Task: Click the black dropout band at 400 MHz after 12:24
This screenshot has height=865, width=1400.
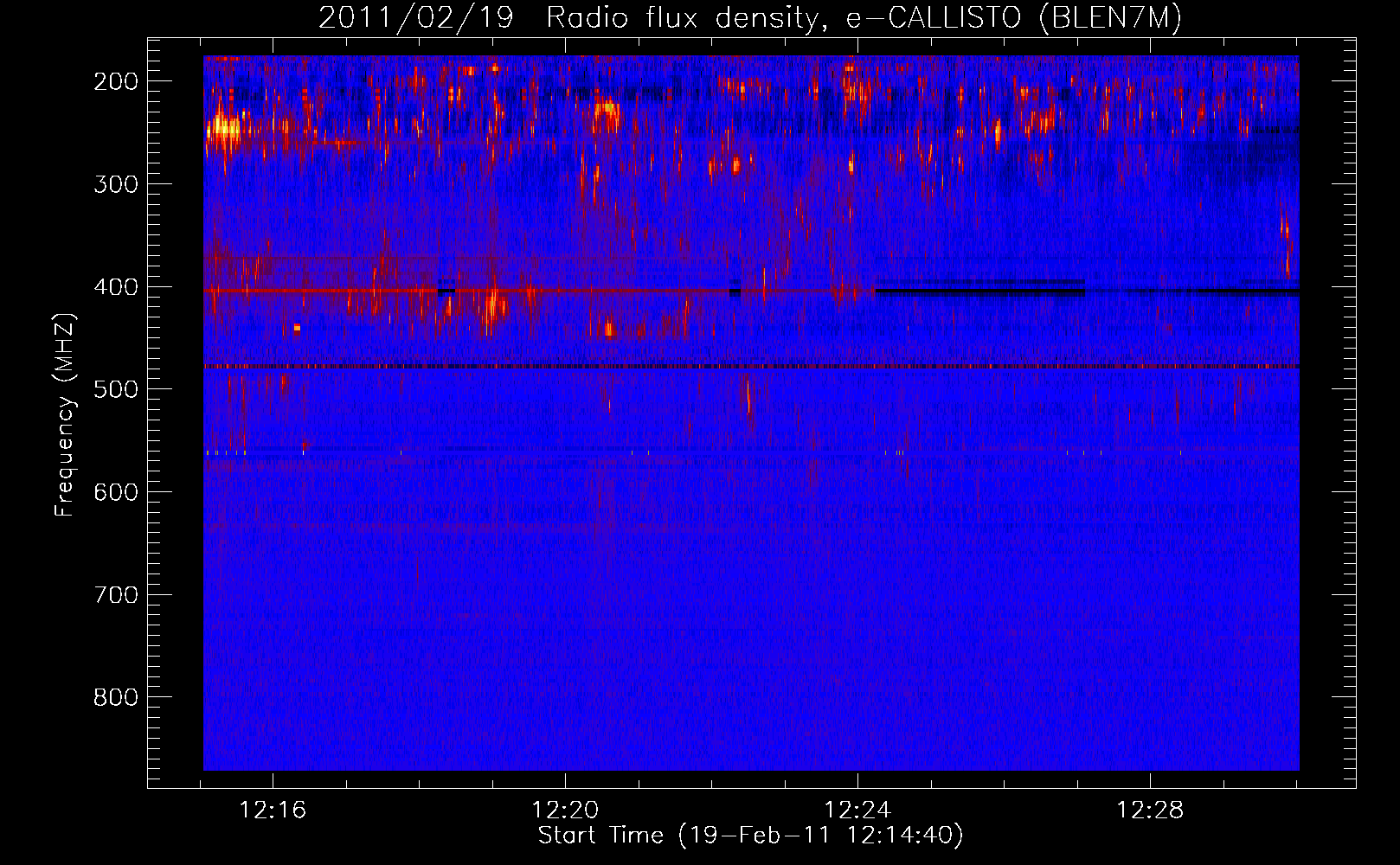Action: coord(979,291)
